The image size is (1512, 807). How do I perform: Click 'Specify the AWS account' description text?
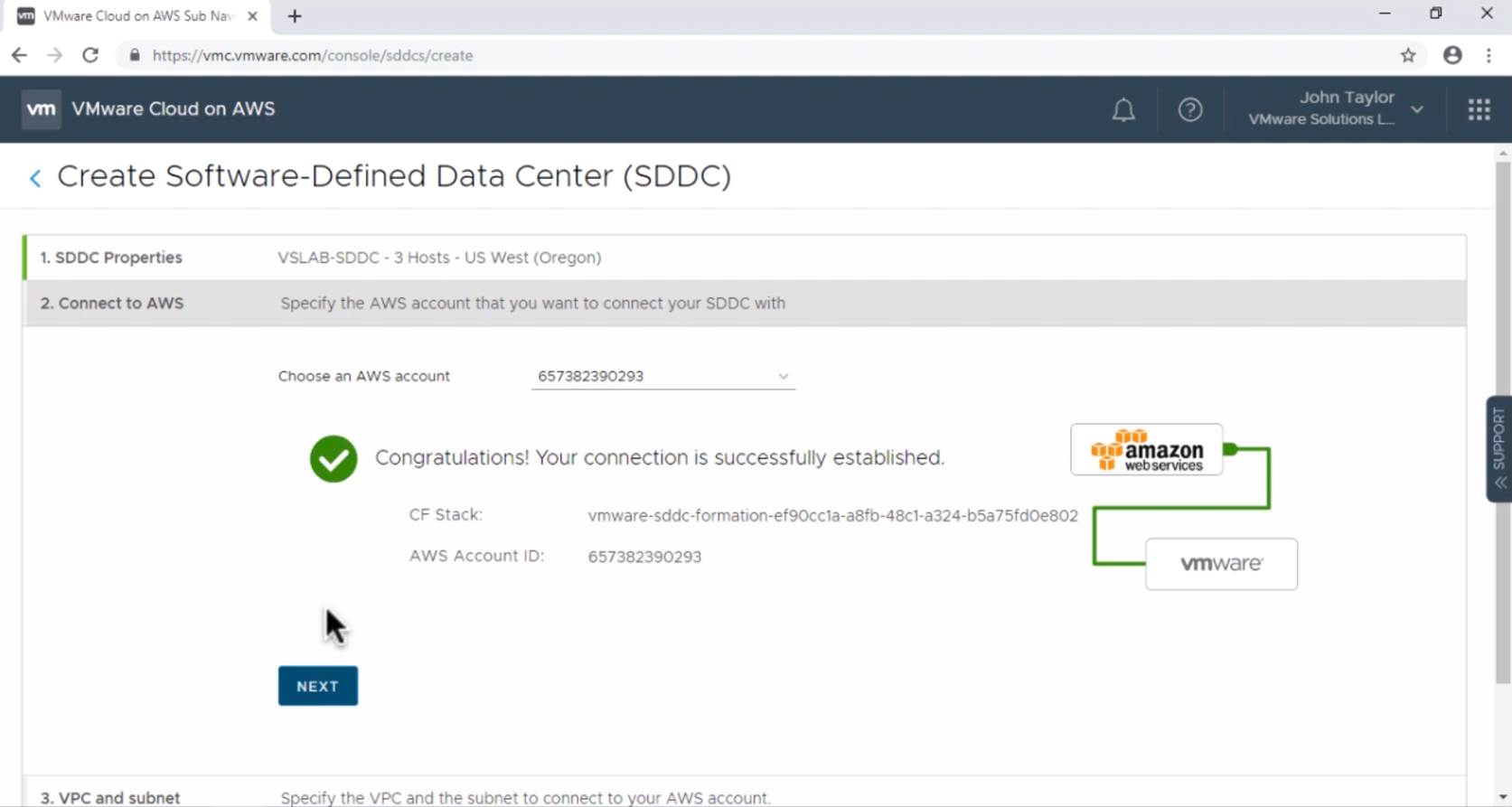532,304
